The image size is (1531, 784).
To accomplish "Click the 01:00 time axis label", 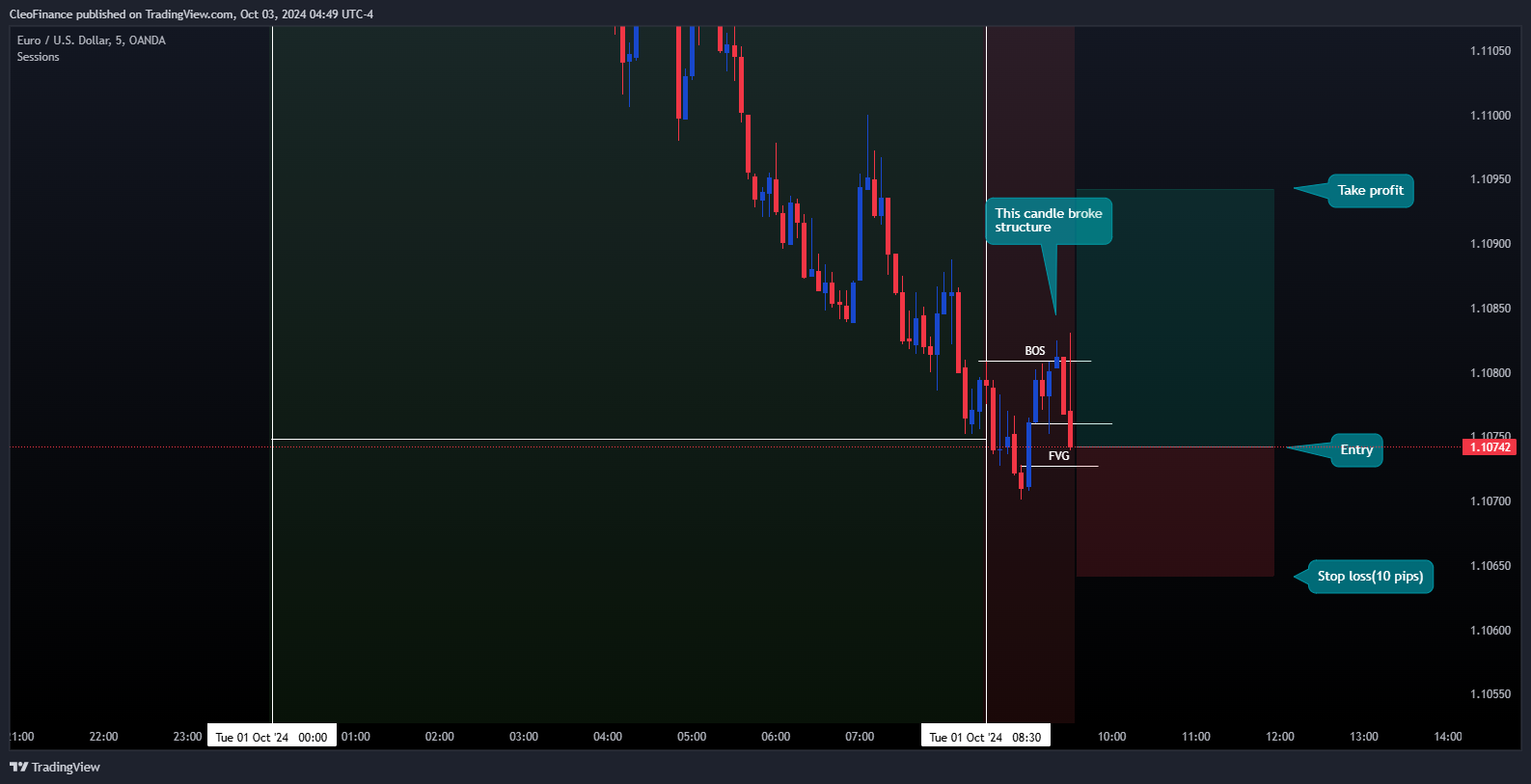I will point(356,737).
